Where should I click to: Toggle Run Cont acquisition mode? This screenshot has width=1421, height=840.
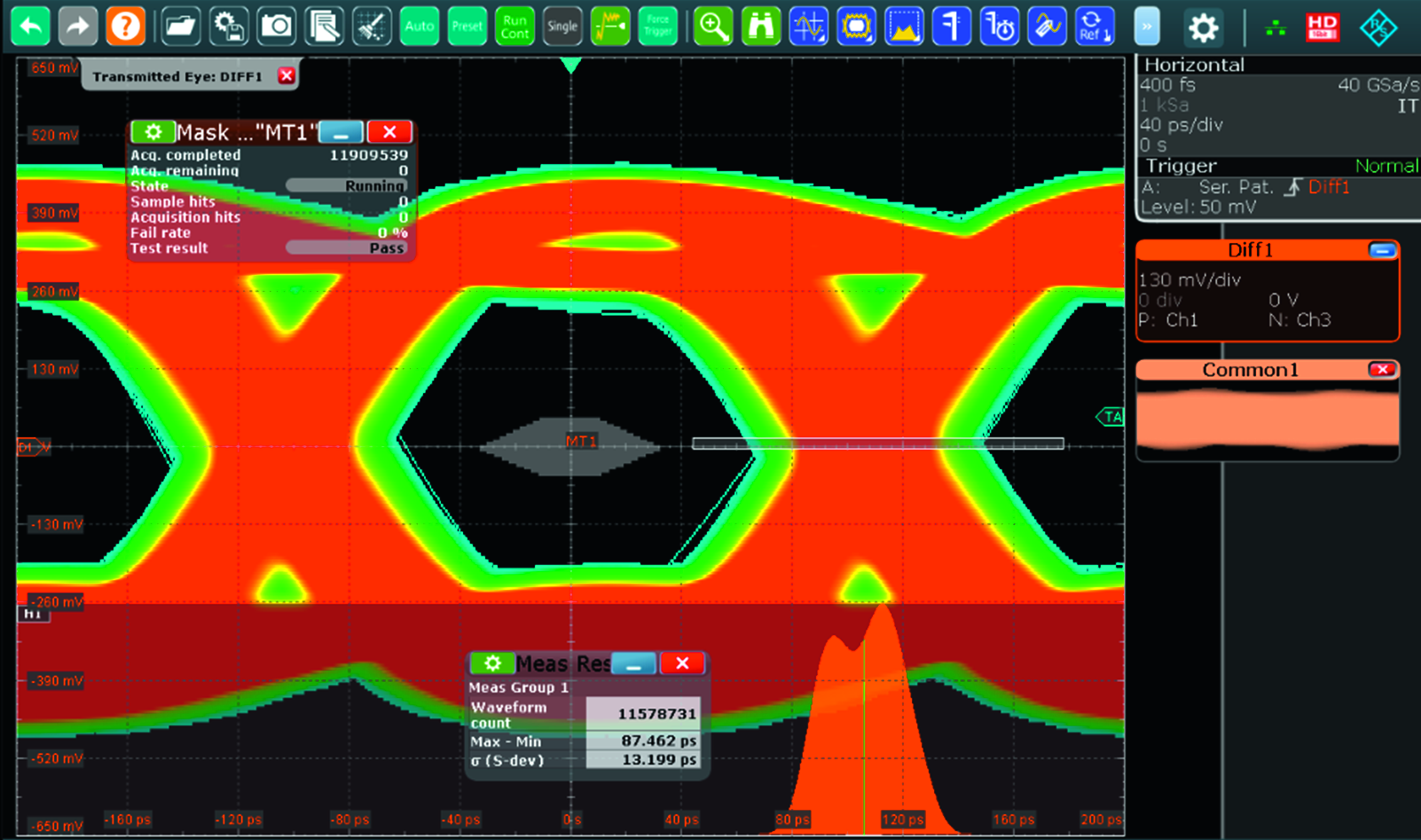pyautogui.click(x=514, y=27)
